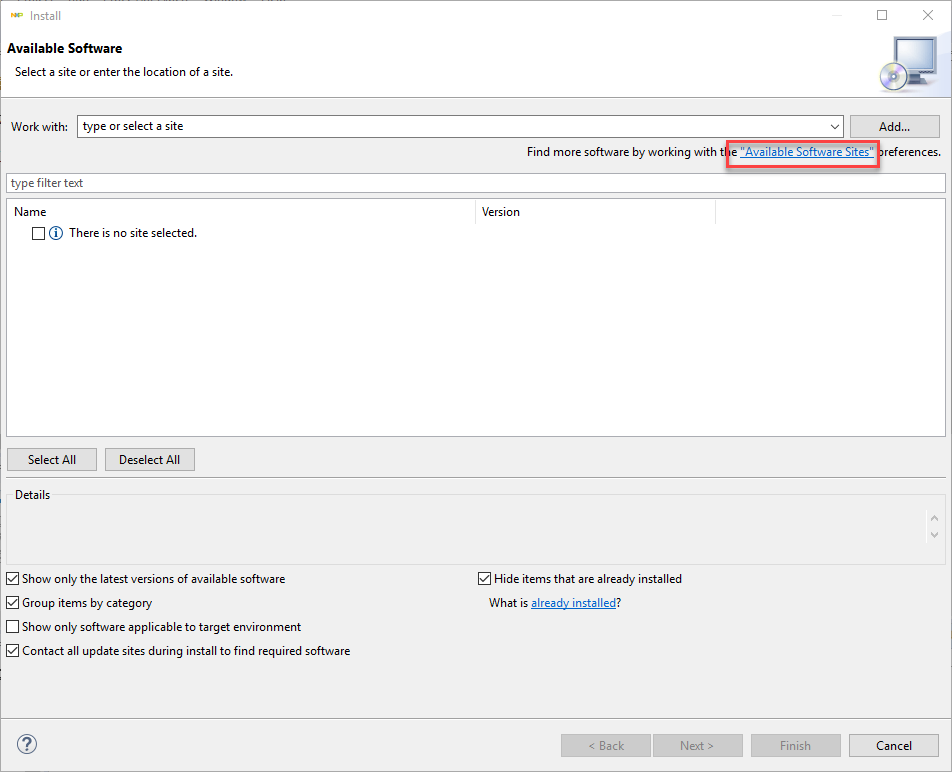The width and height of the screenshot is (952, 772).
Task: Disable 'Group items by category'
Action: pos(12,602)
